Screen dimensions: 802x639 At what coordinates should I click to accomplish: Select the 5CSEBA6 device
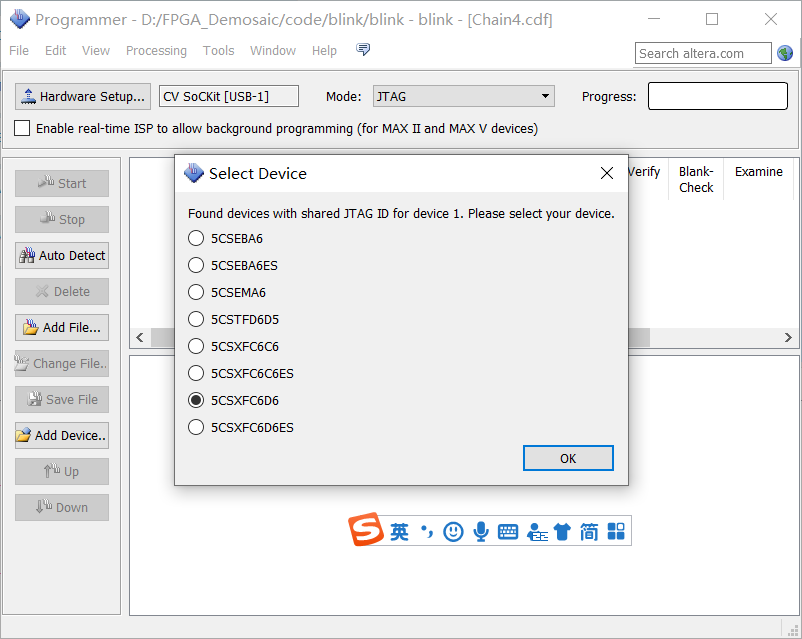click(197, 238)
